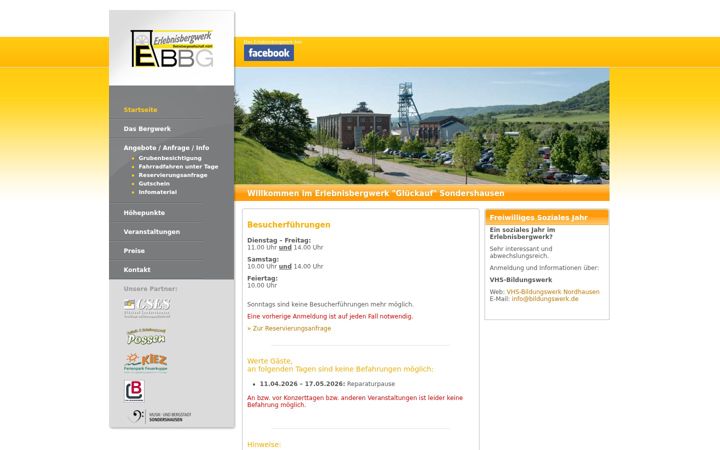Open Musik- und Bergstadt Sondershausen logo
720x450 pixels.
point(159,416)
